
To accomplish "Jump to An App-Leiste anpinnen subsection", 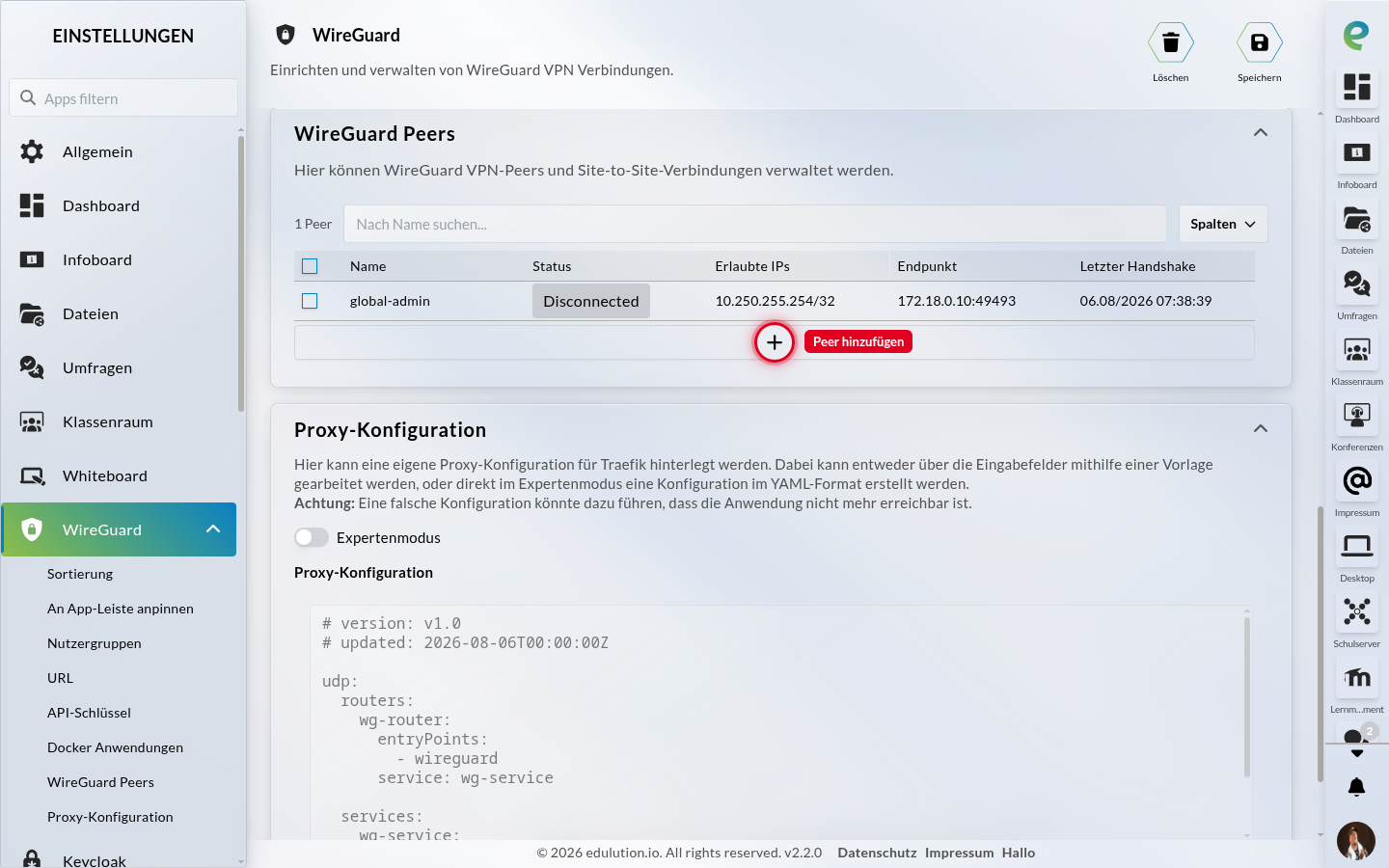I will pos(121,609).
